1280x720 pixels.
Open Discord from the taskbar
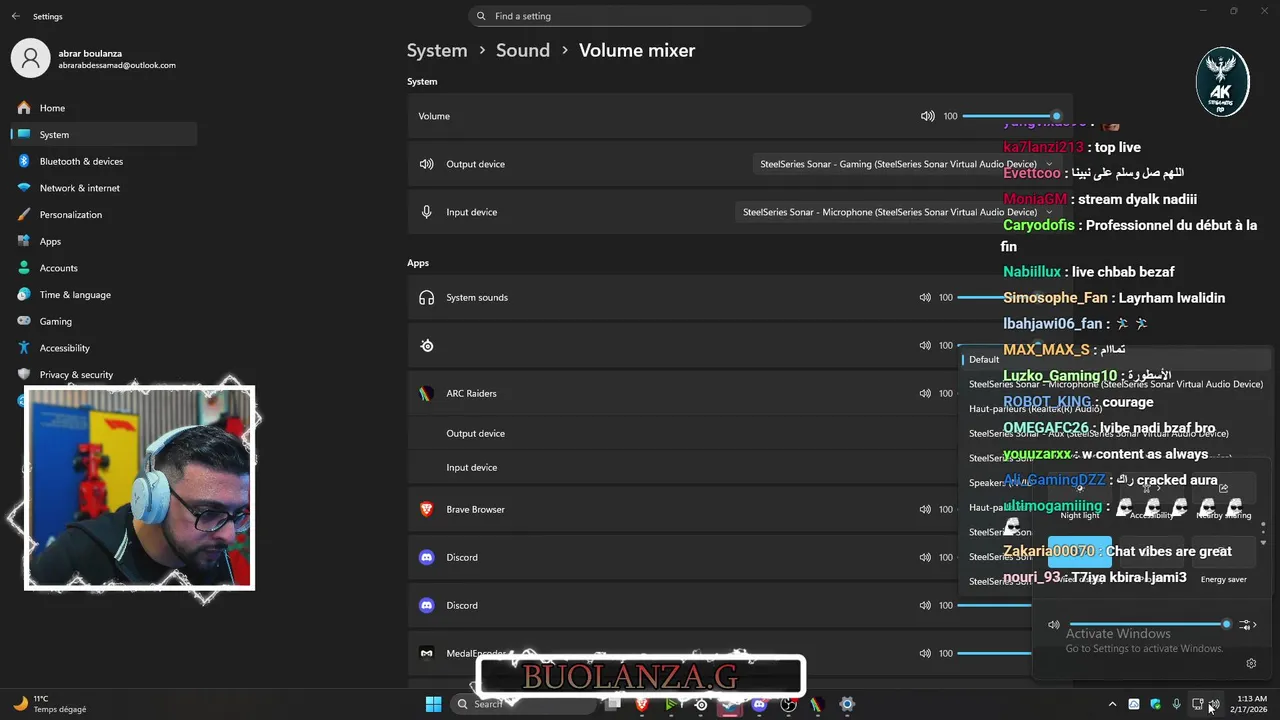[x=759, y=704]
